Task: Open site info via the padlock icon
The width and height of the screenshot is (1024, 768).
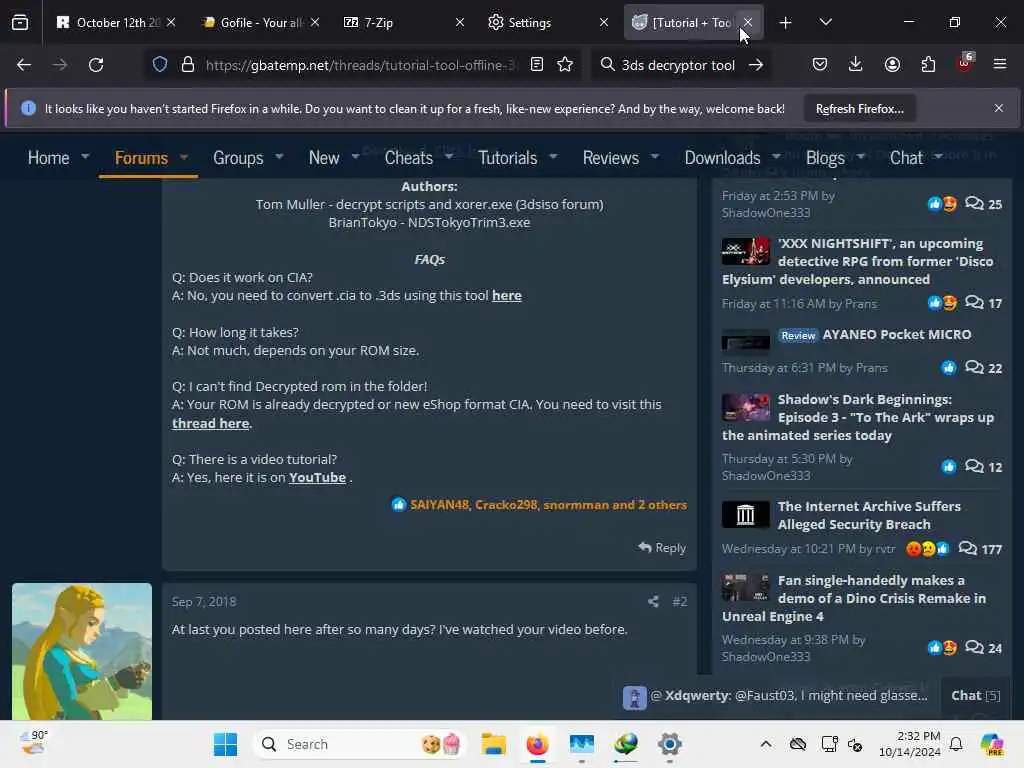Action: (x=187, y=65)
